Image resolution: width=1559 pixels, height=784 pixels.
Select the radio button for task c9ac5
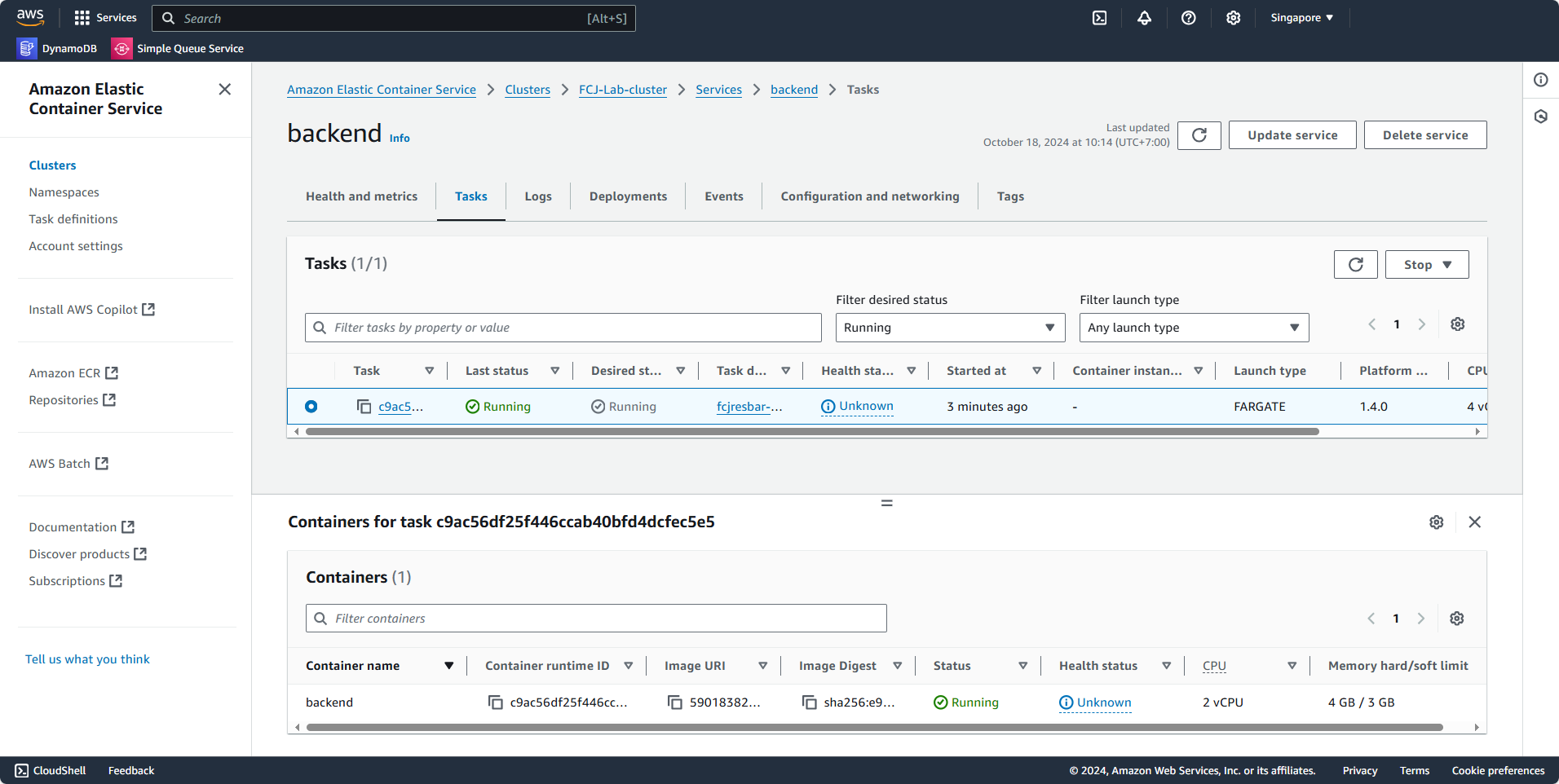coord(311,406)
